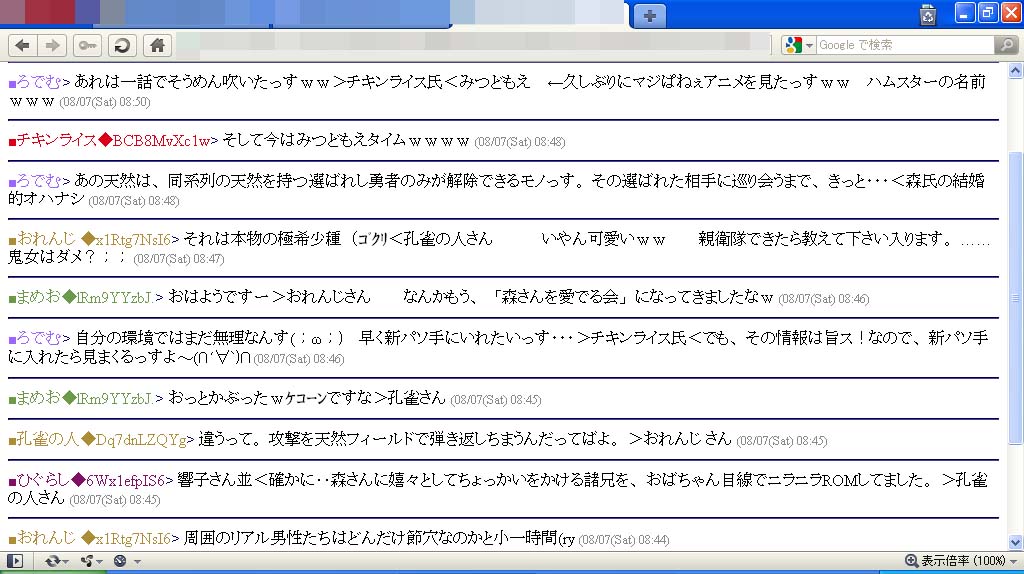Reload the current page
This screenshot has width=1024, height=574.
coord(122,45)
